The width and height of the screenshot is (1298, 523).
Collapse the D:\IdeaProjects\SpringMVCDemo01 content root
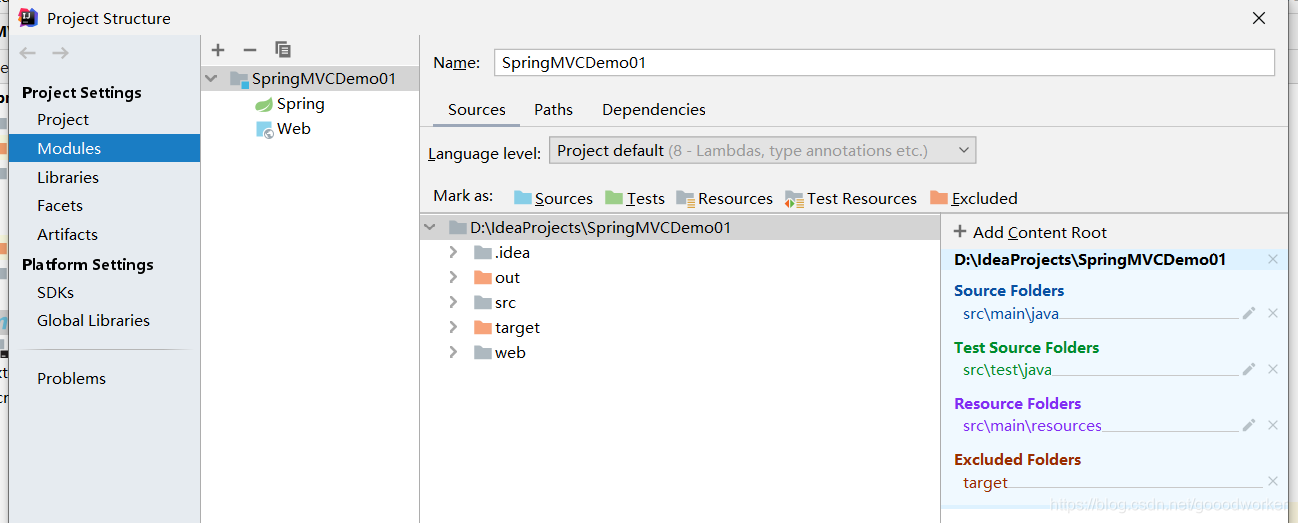click(430, 227)
